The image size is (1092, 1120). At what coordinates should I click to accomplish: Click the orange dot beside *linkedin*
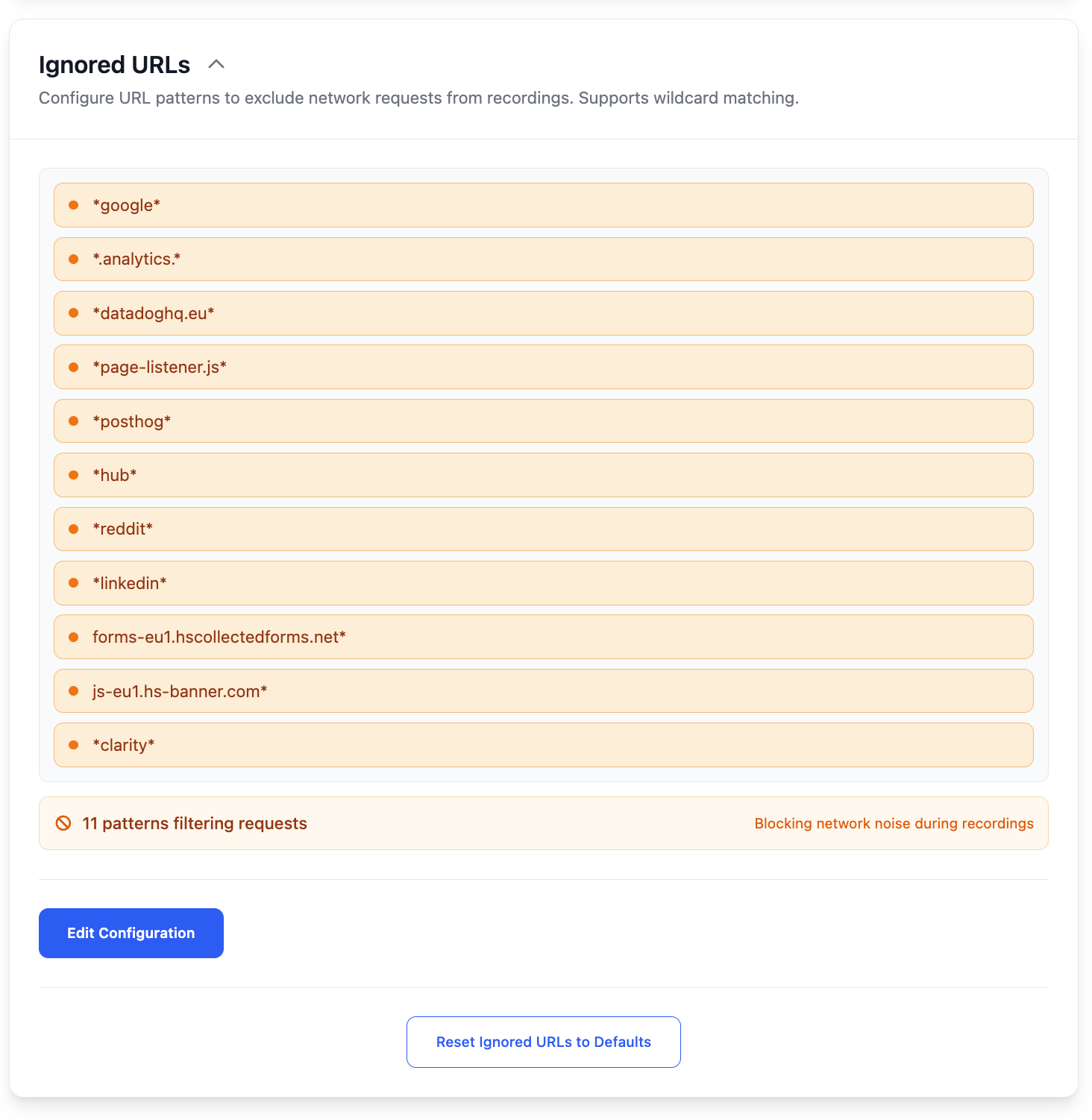74,583
